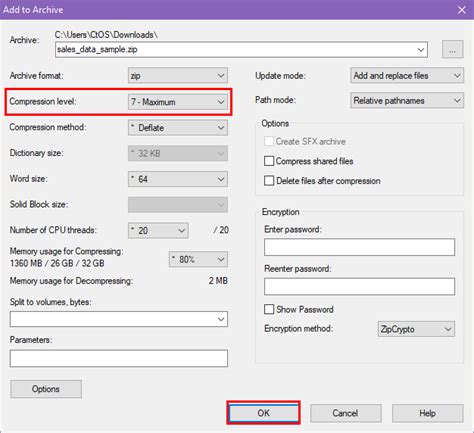474x433 pixels.
Task: Expand the Compression level dropdown
Action: coord(178,102)
